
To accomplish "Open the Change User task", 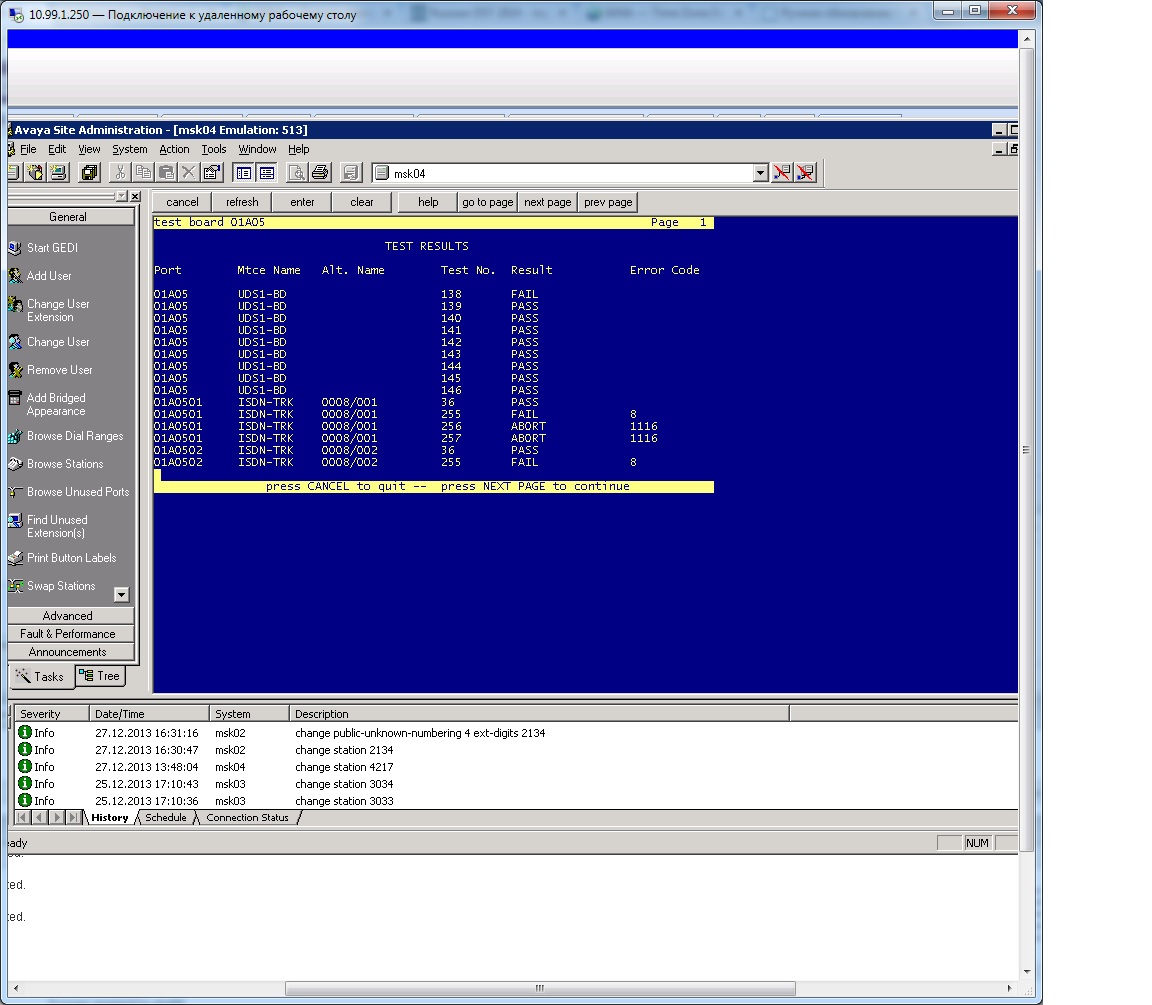I will point(57,342).
